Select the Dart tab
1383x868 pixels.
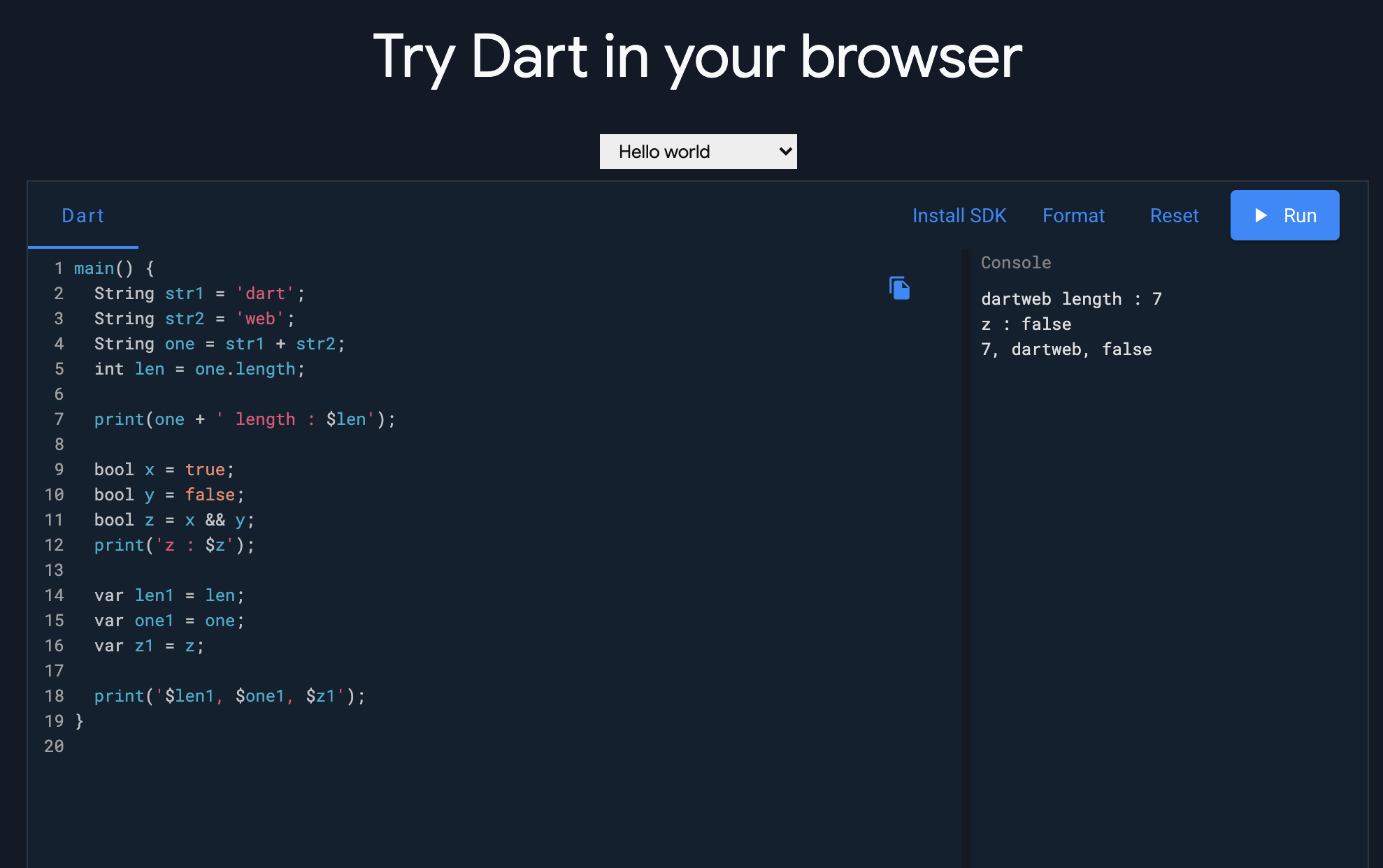pyautogui.click(x=83, y=215)
